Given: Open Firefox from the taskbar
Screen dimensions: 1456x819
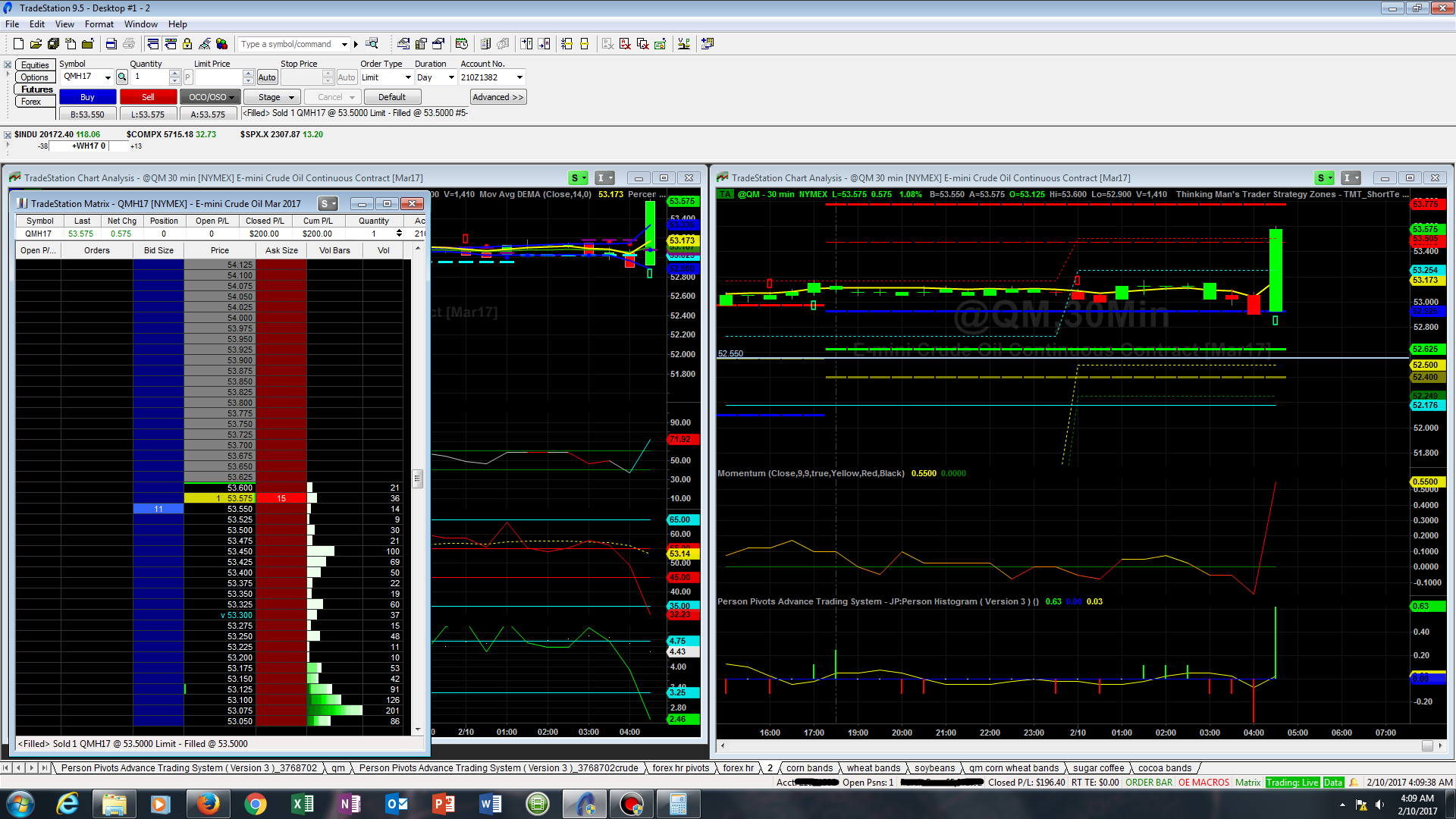Looking at the screenshot, I should tap(208, 804).
